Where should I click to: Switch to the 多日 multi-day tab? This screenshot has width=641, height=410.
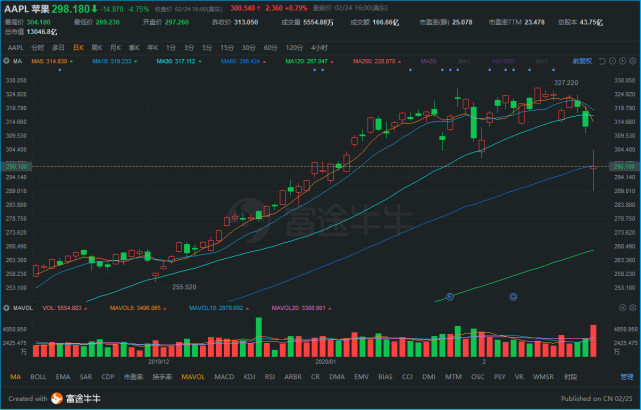point(58,48)
